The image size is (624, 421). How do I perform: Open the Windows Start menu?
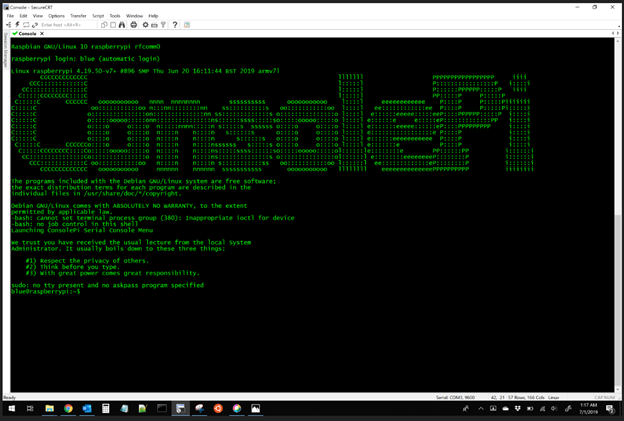(12, 409)
